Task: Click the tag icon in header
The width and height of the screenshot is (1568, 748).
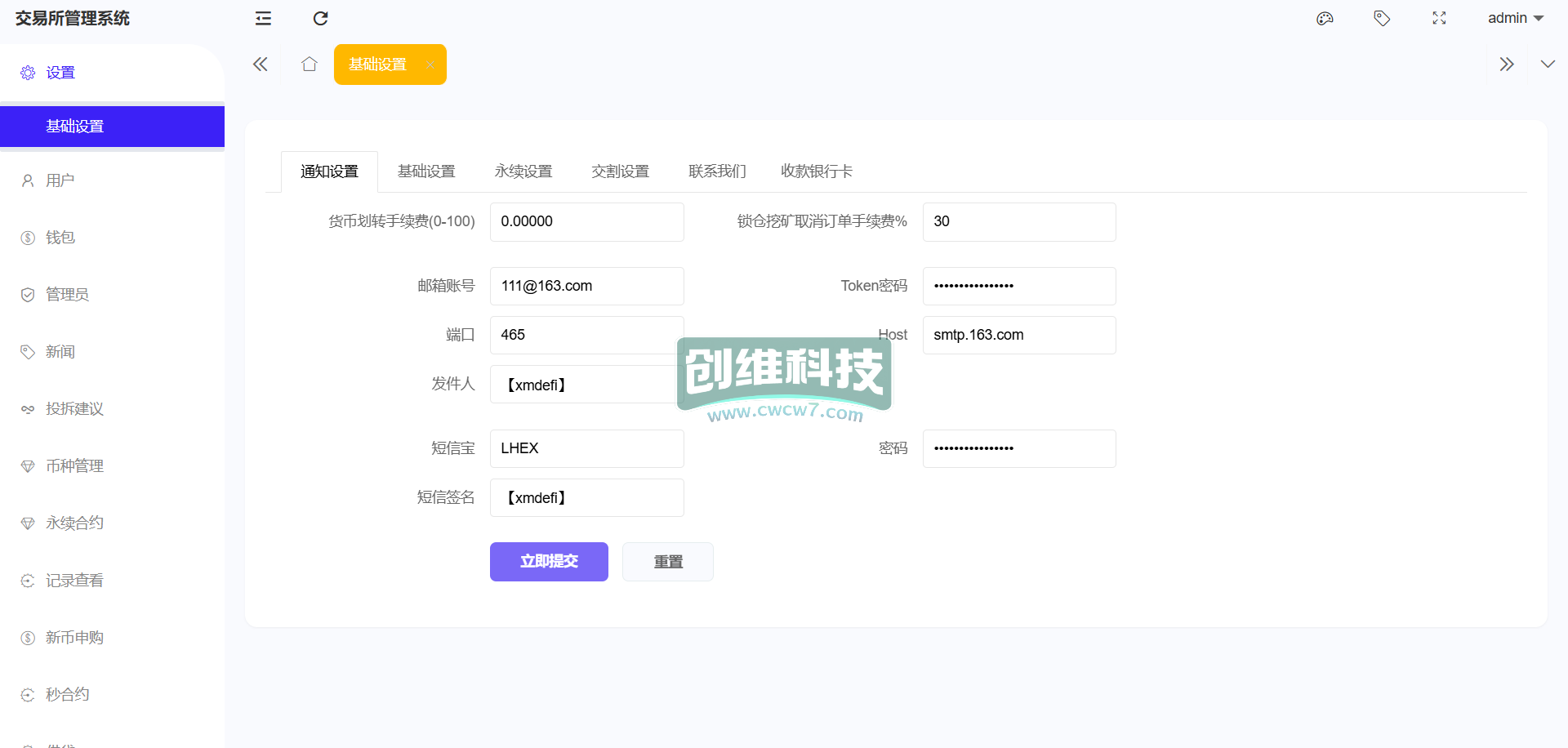Action: (x=1382, y=18)
